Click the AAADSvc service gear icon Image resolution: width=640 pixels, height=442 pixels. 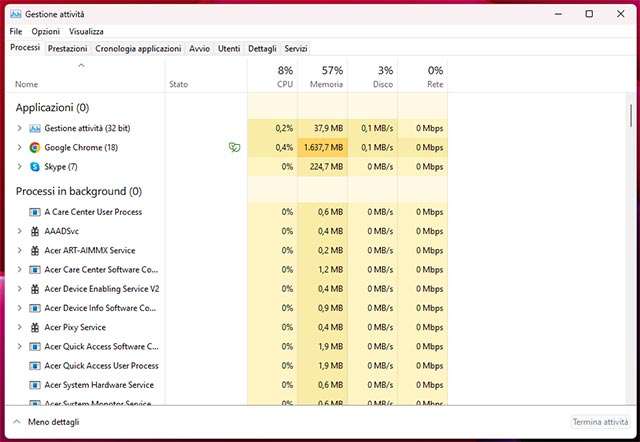tap(35, 231)
